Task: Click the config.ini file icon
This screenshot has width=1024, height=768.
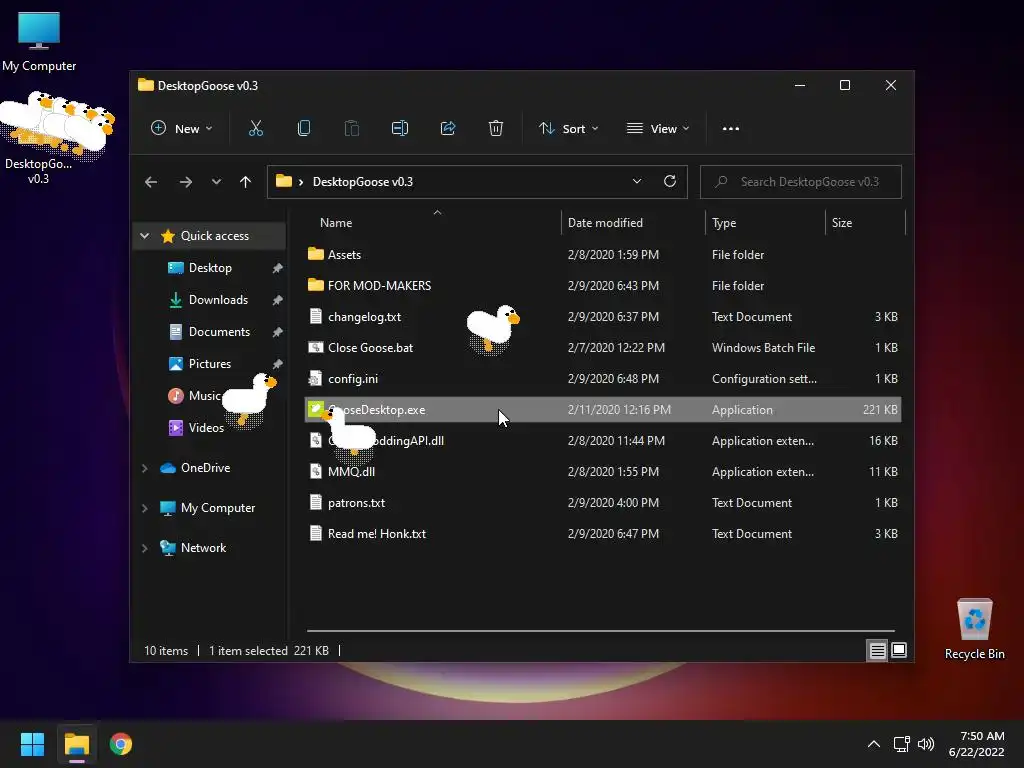Action: pyautogui.click(x=315, y=379)
